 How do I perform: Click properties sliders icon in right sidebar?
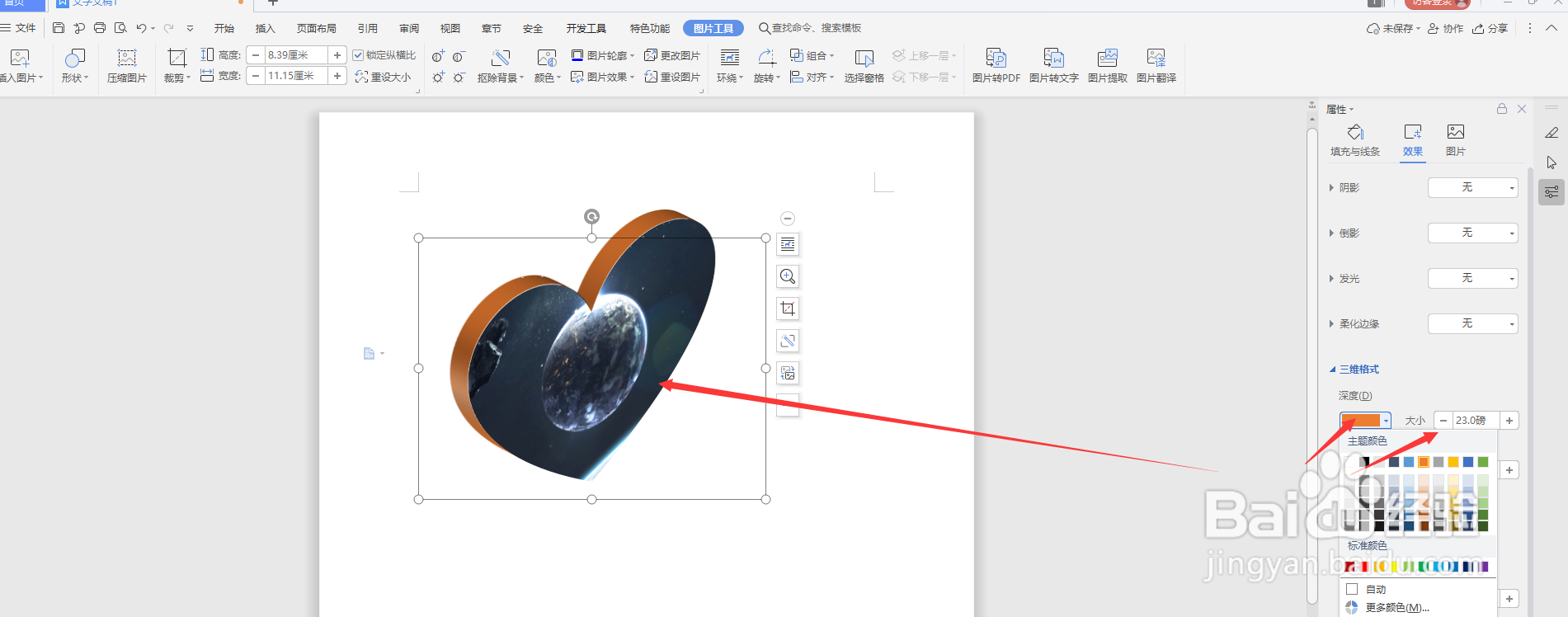click(1552, 192)
